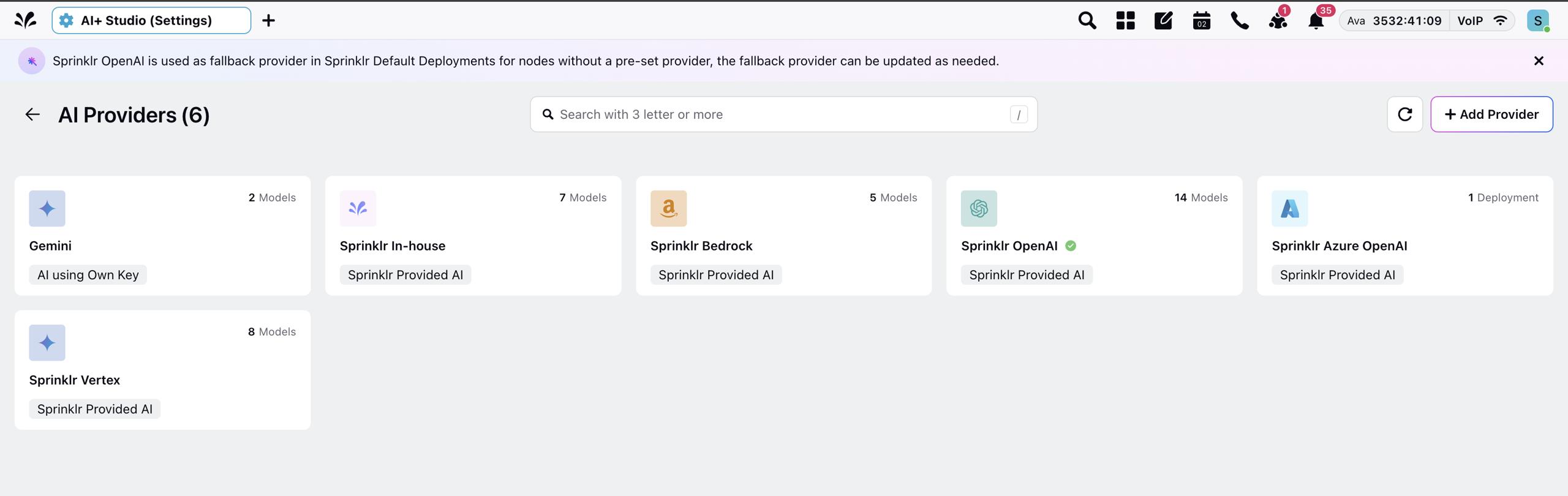The height and width of the screenshot is (496, 1568).
Task: Open the phone dialer icon
Action: (x=1240, y=20)
